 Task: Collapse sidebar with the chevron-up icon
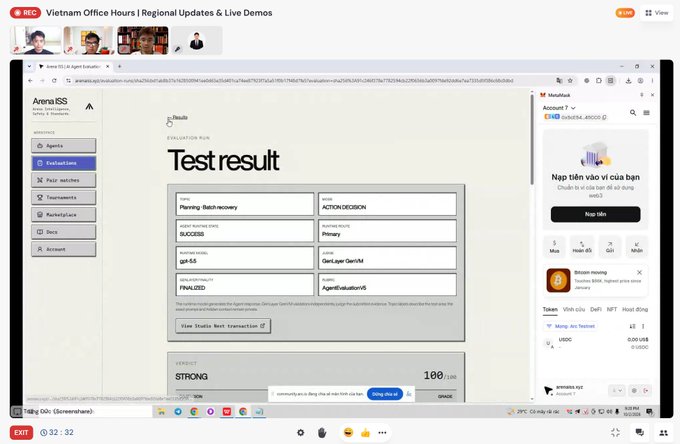tap(89, 106)
